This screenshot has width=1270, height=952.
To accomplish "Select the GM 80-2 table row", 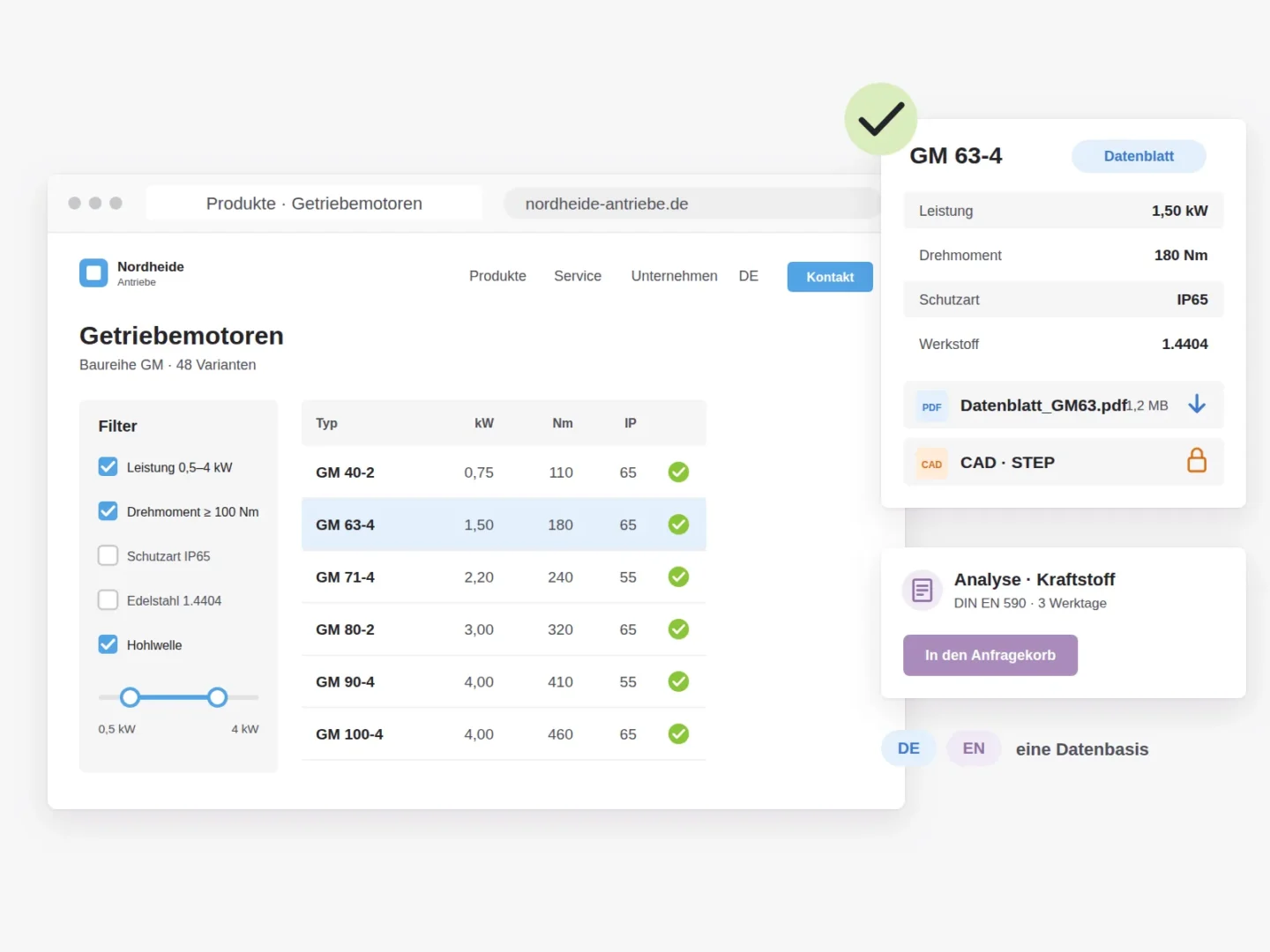I will click(504, 629).
